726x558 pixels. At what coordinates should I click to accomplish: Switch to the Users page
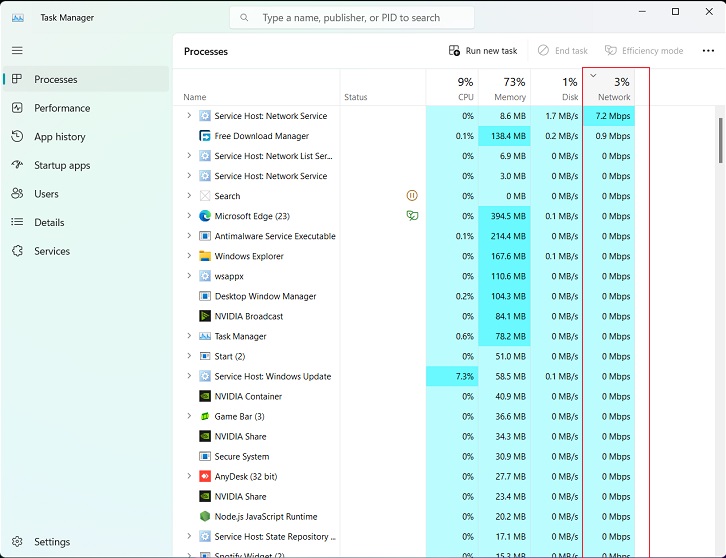point(86,194)
